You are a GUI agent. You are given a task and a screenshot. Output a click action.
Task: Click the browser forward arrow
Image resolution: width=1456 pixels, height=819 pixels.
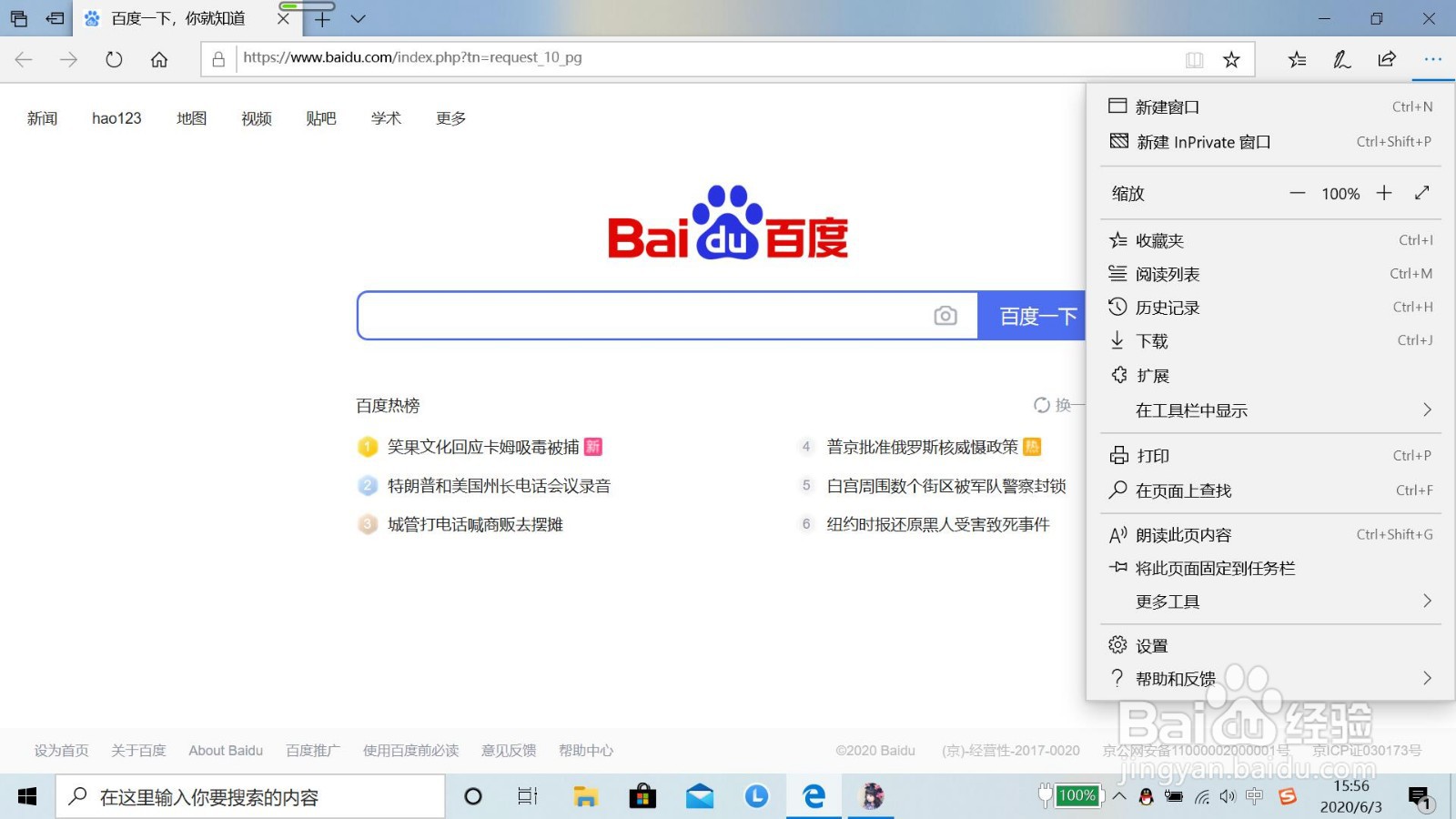[69, 59]
